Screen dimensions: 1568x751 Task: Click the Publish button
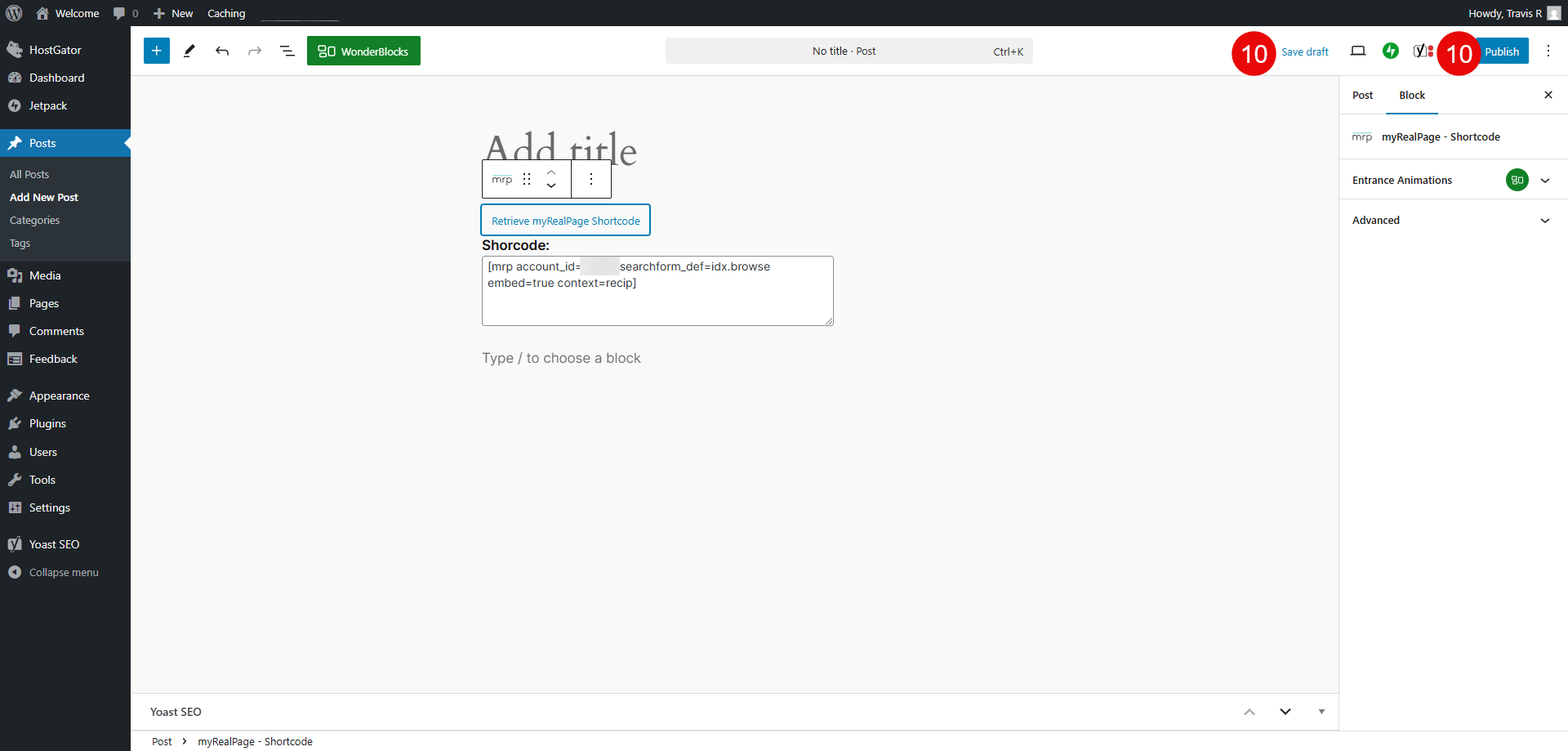pyautogui.click(x=1502, y=51)
